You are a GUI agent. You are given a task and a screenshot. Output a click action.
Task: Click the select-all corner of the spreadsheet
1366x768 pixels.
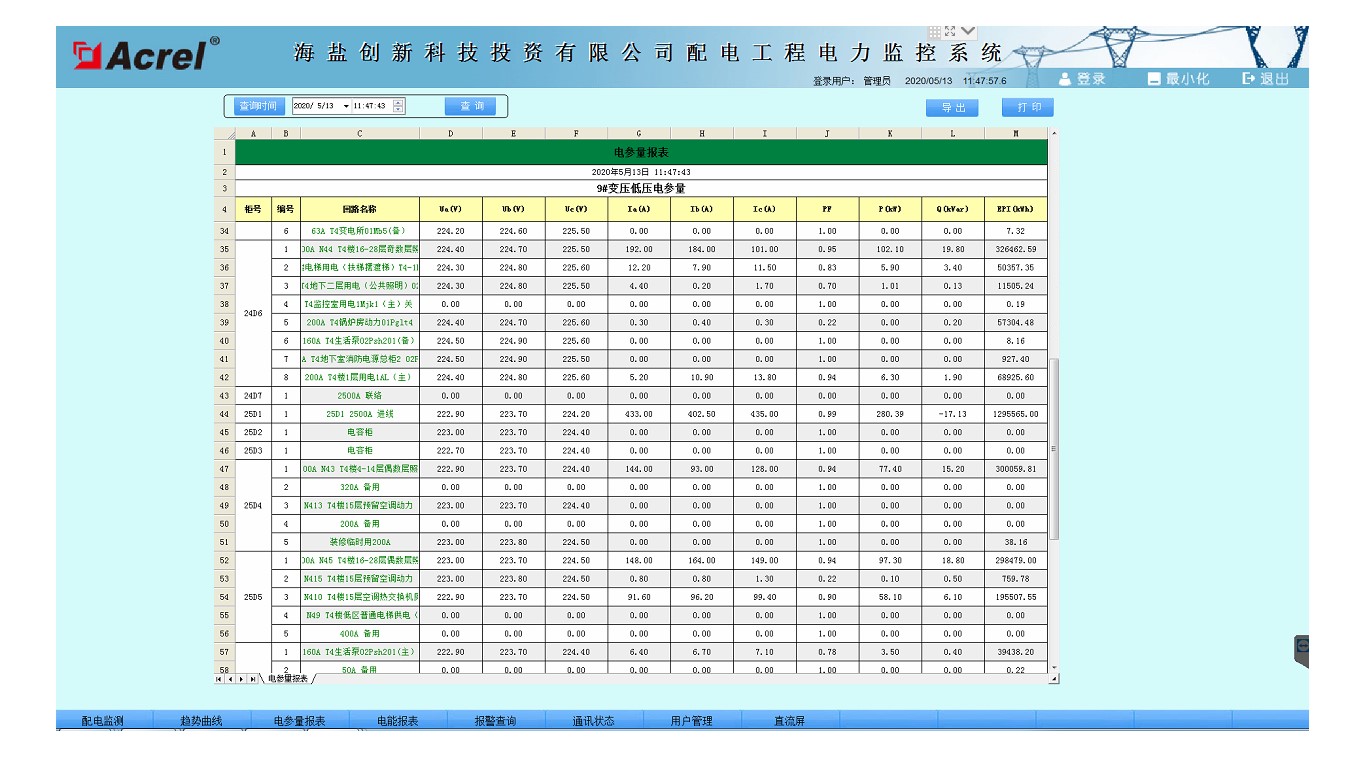[225, 133]
